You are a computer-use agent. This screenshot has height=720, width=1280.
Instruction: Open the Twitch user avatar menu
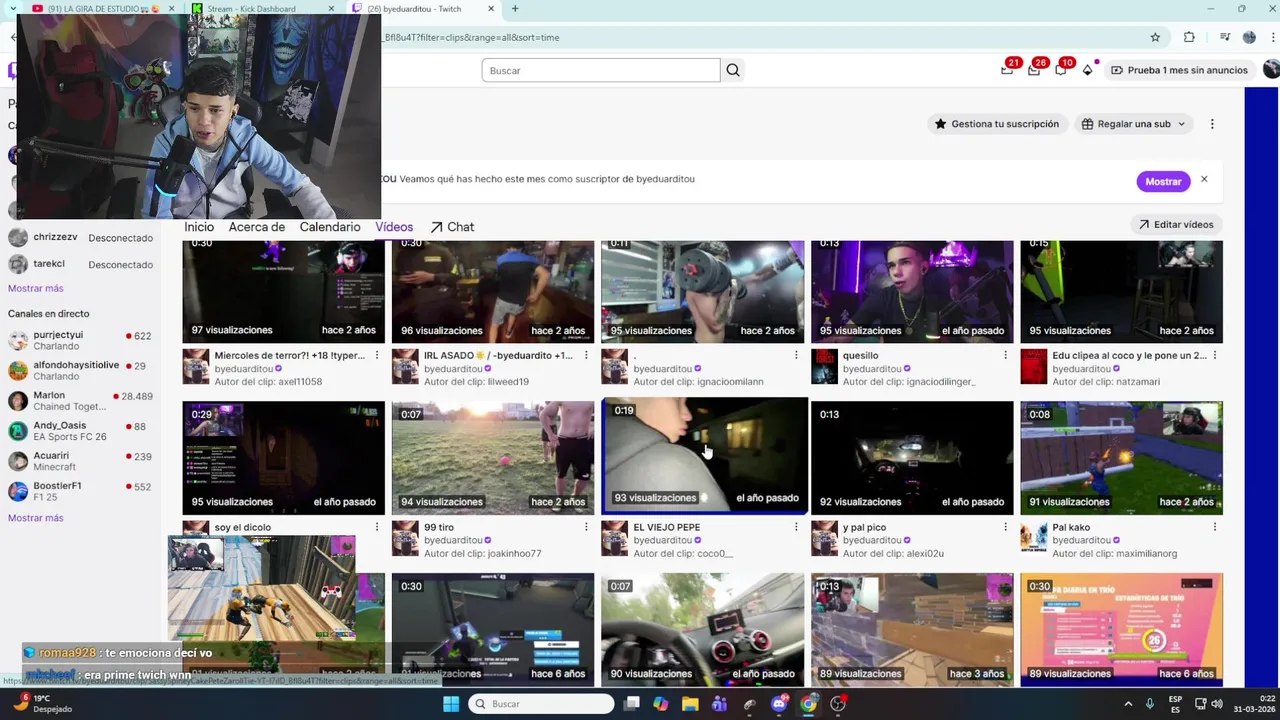tap(1271, 70)
